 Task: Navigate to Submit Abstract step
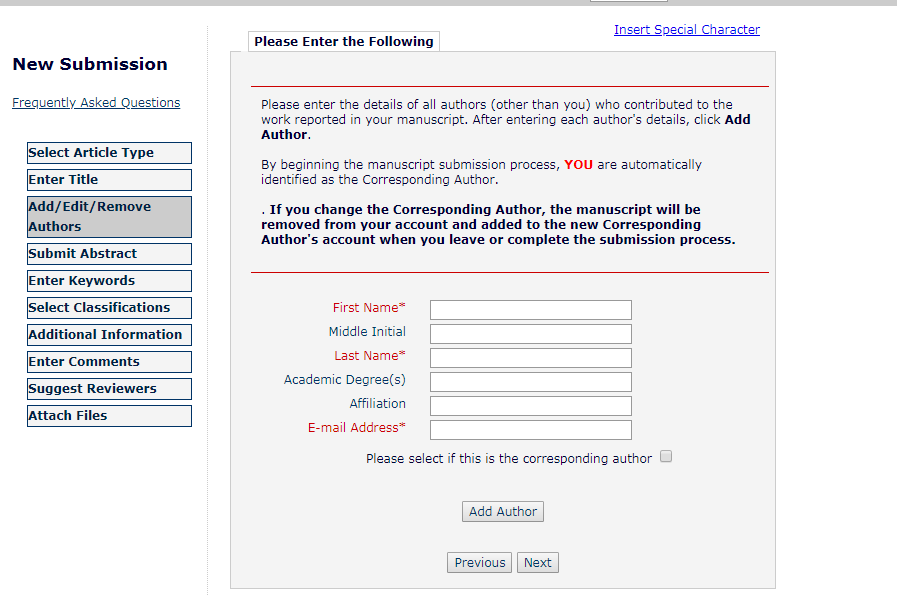[109, 254]
